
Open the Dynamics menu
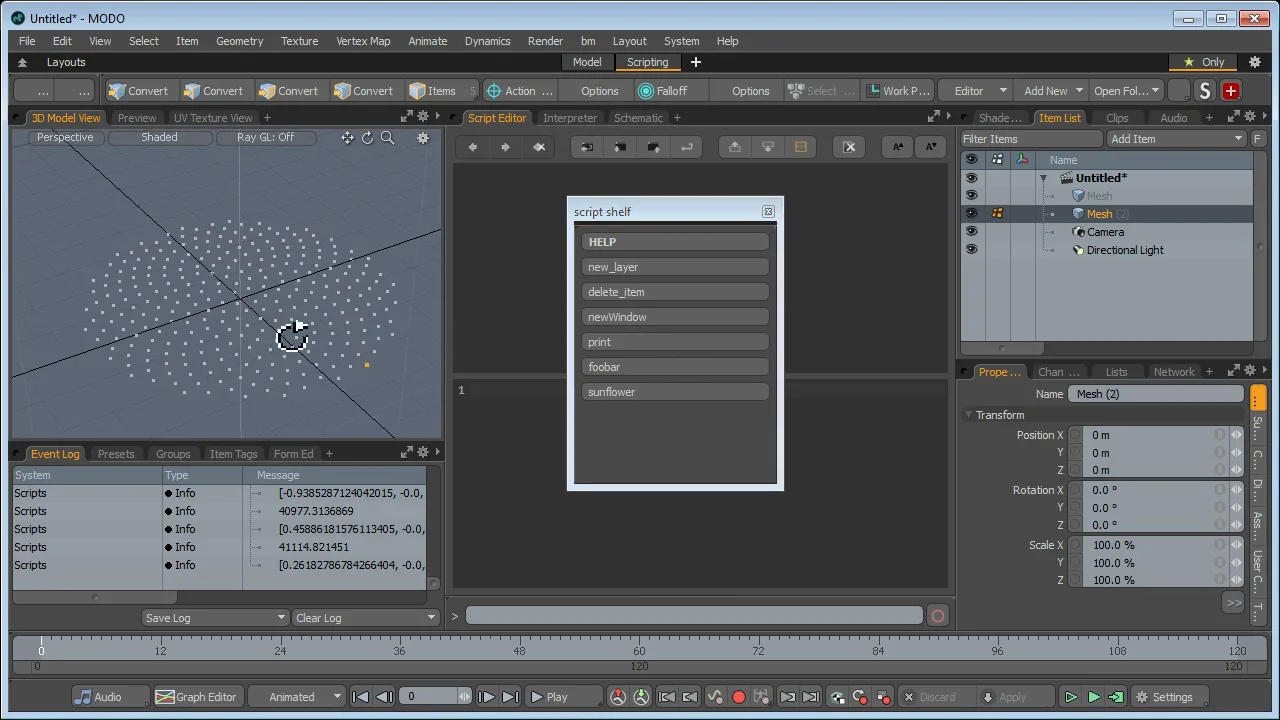(x=487, y=41)
